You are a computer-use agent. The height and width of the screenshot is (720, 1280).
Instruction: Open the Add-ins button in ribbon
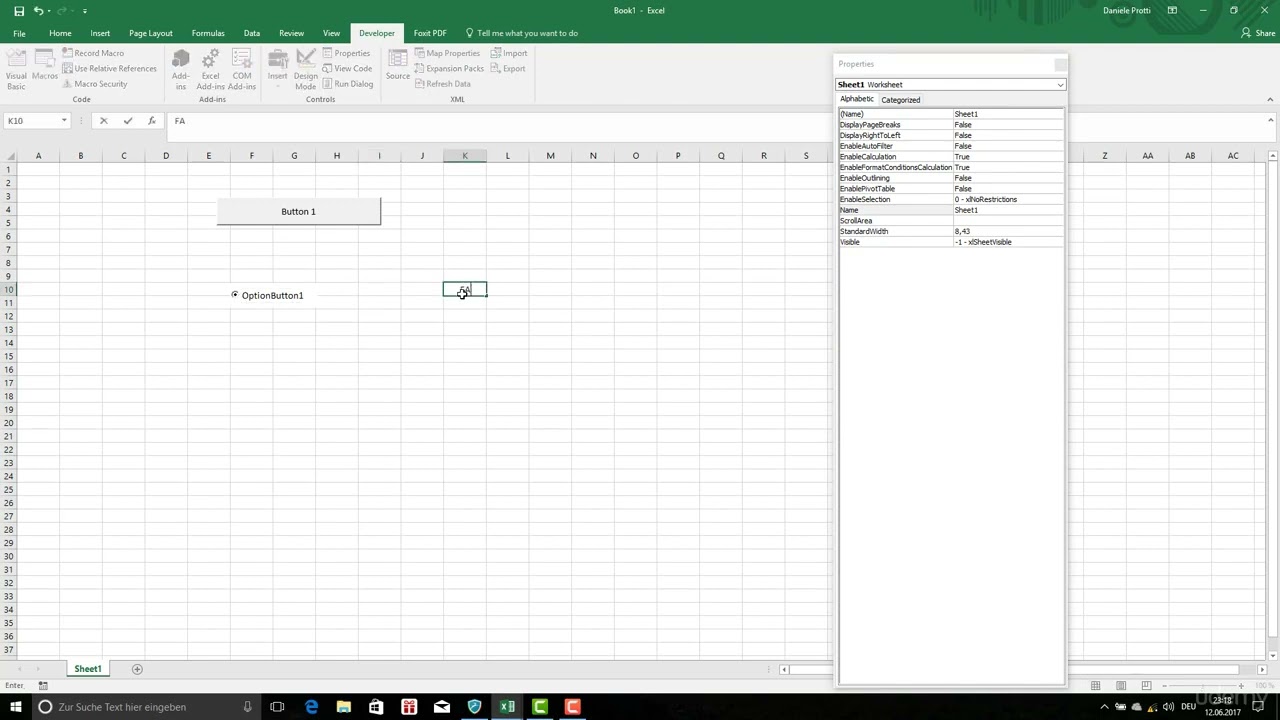point(180,67)
